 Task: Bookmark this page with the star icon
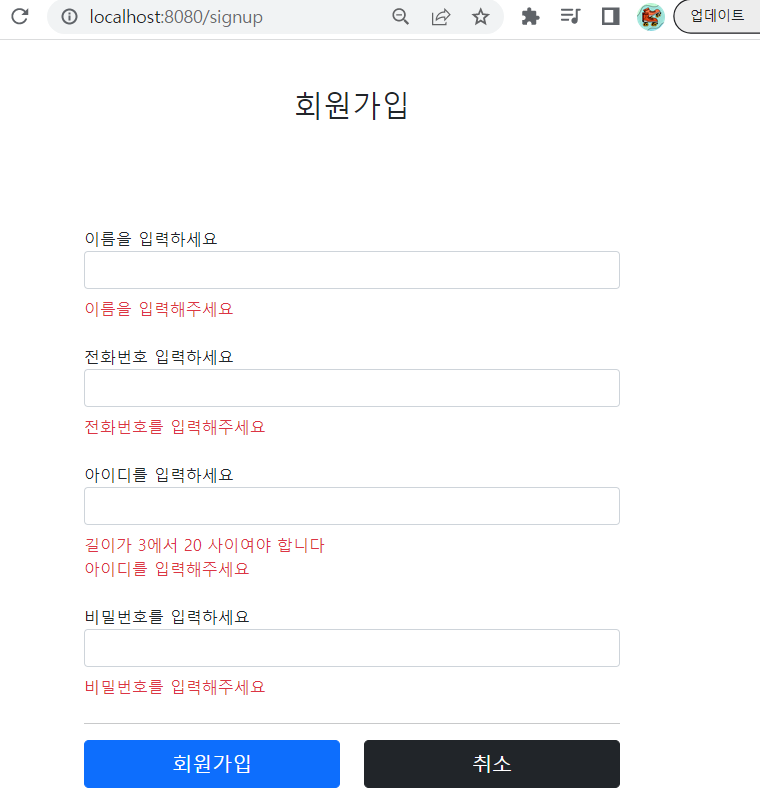pos(480,17)
